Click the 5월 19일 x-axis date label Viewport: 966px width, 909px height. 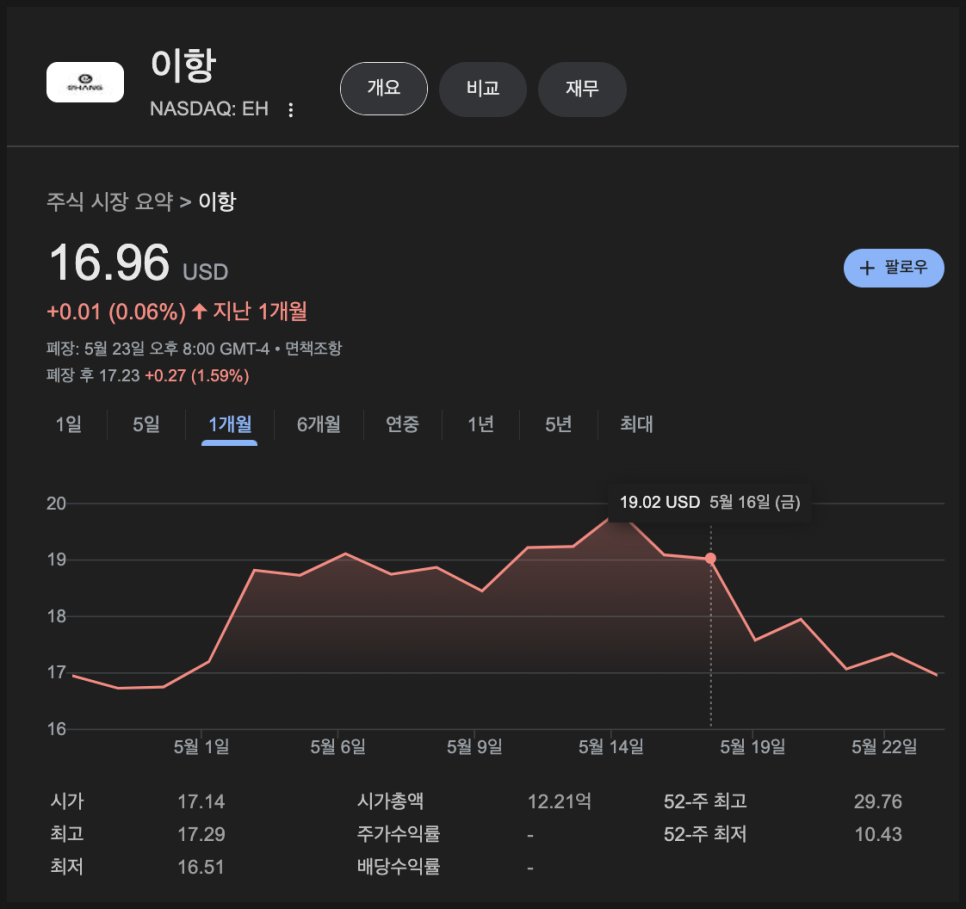point(753,747)
